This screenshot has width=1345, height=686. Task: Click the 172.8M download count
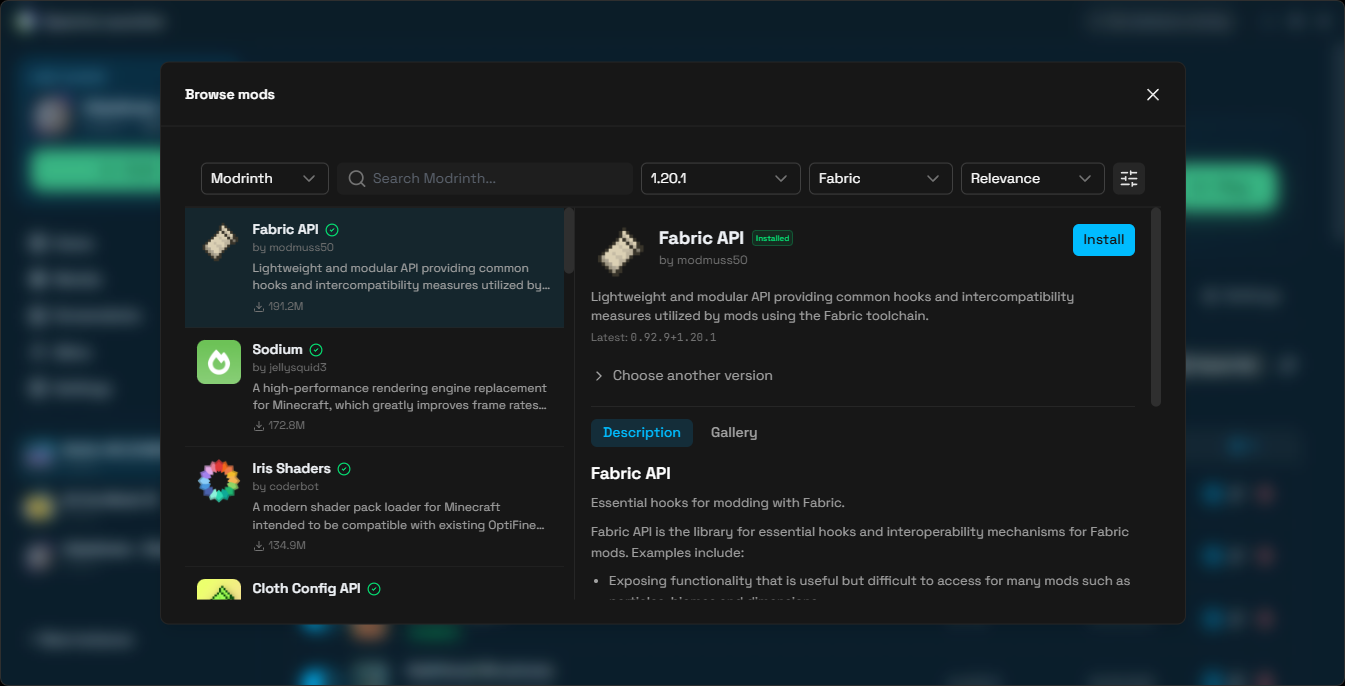click(x=287, y=426)
